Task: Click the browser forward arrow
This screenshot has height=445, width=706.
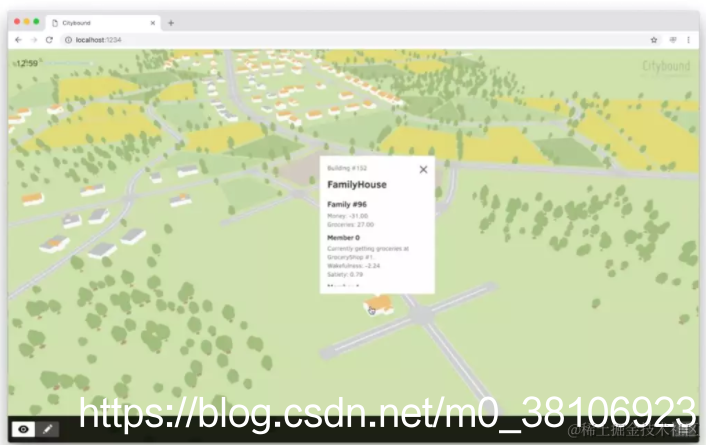Action: (x=34, y=40)
